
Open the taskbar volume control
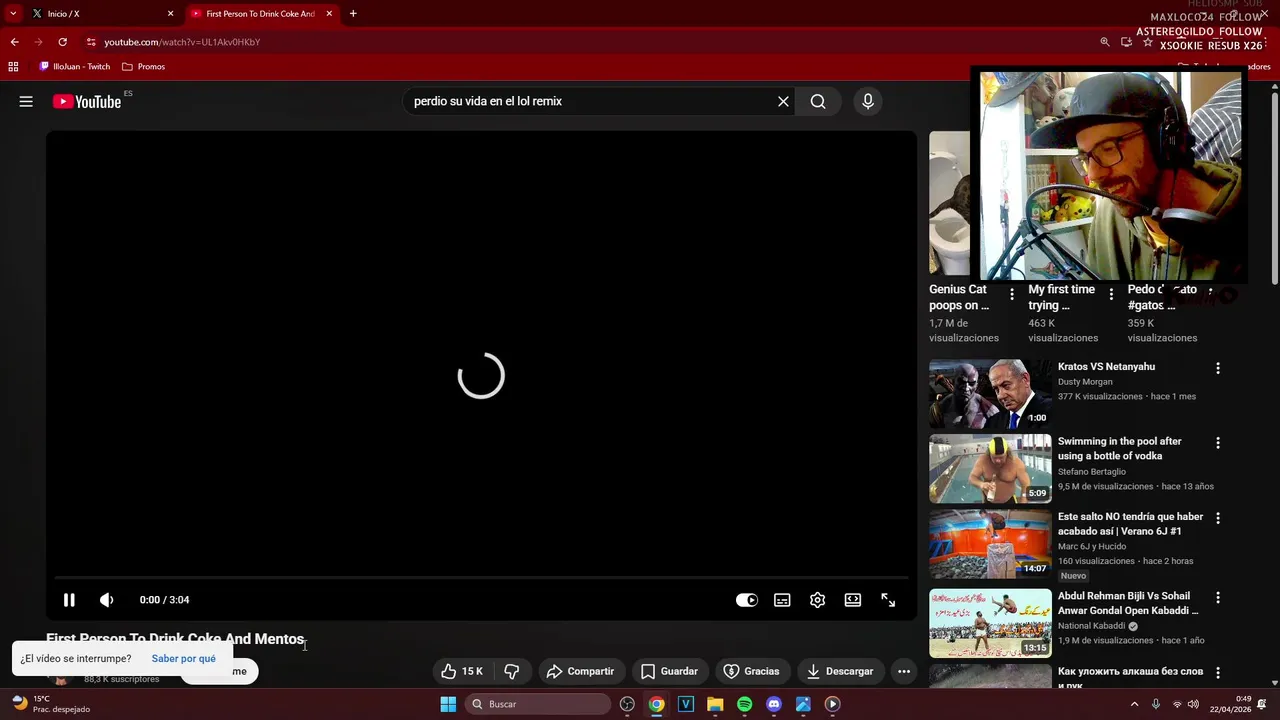coord(1193,704)
